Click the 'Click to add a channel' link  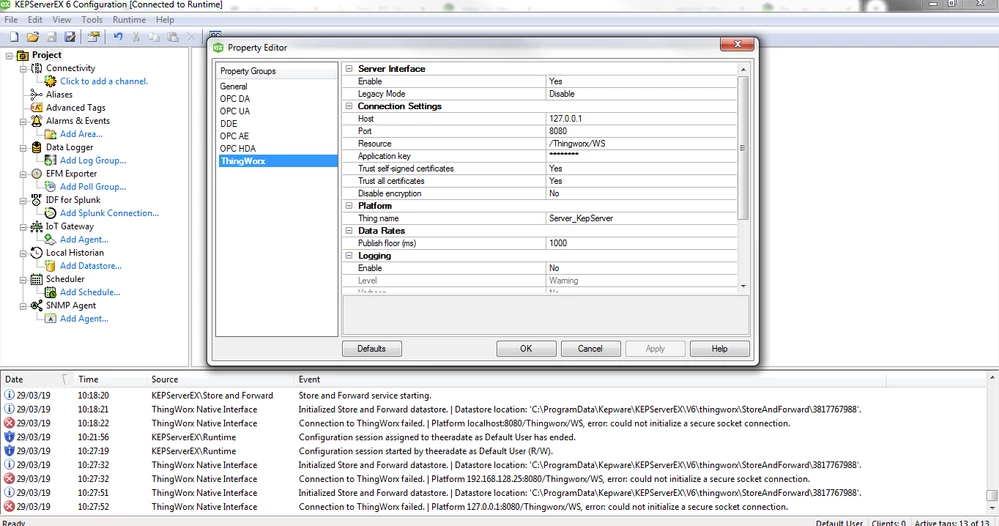pyautogui.click(x=104, y=82)
